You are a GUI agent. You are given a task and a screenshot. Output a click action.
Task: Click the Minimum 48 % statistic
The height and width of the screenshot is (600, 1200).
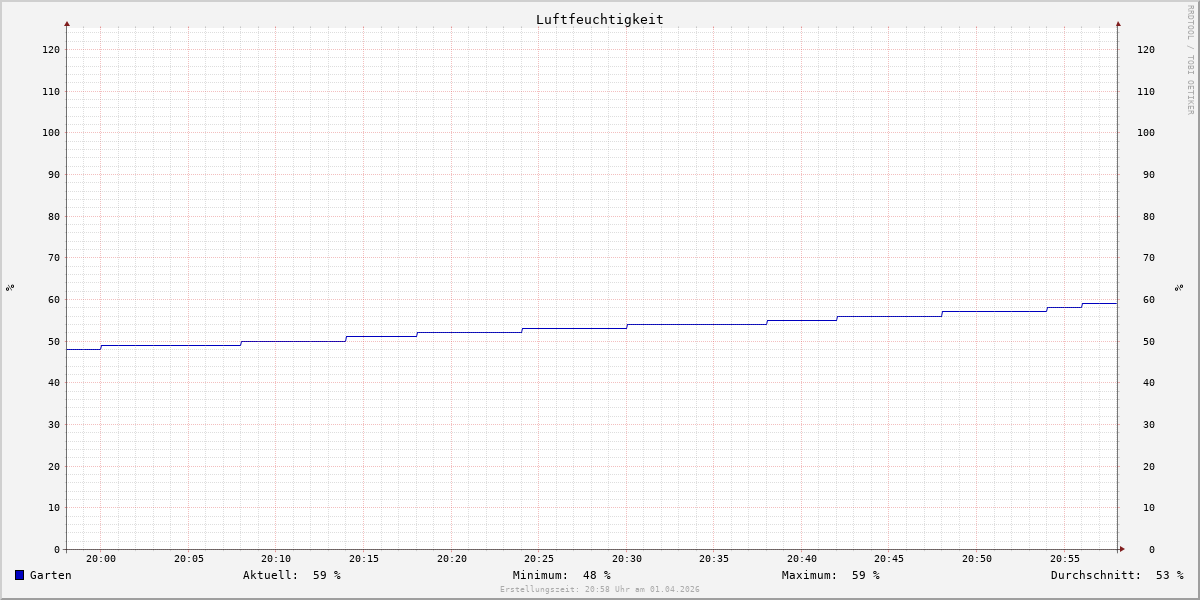[x=561, y=575]
